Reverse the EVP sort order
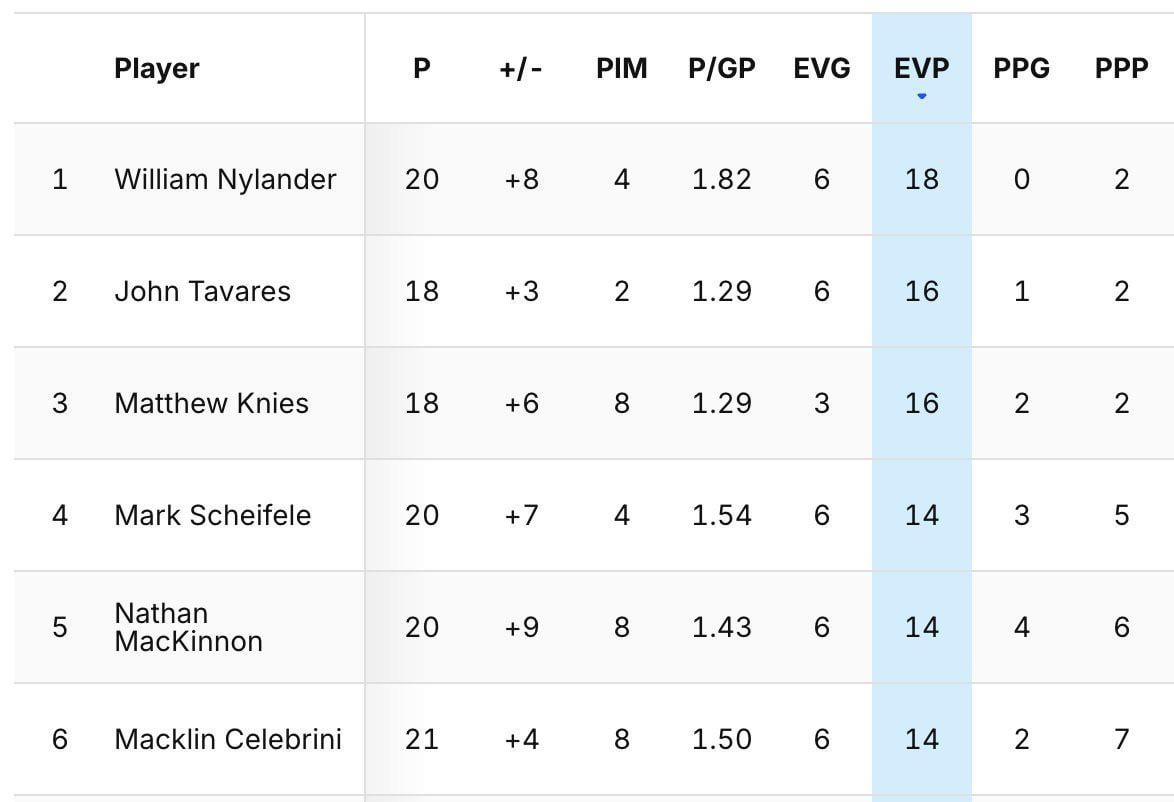1174x802 pixels. 919,68
